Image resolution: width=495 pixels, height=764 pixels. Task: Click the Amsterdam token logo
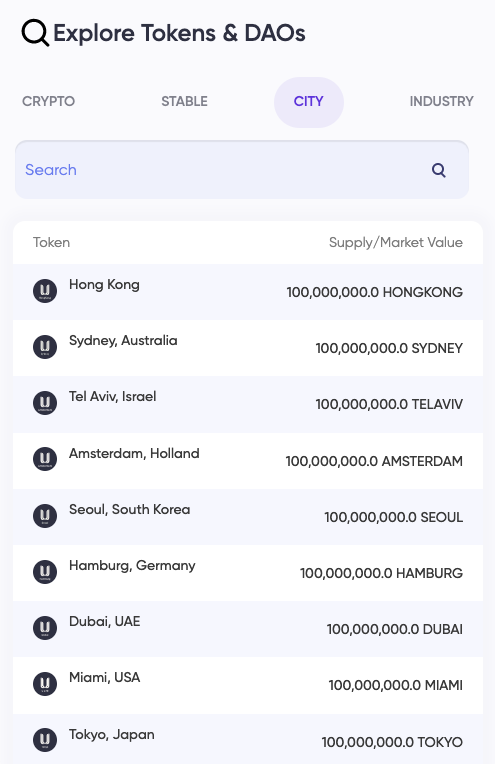click(x=45, y=460)
